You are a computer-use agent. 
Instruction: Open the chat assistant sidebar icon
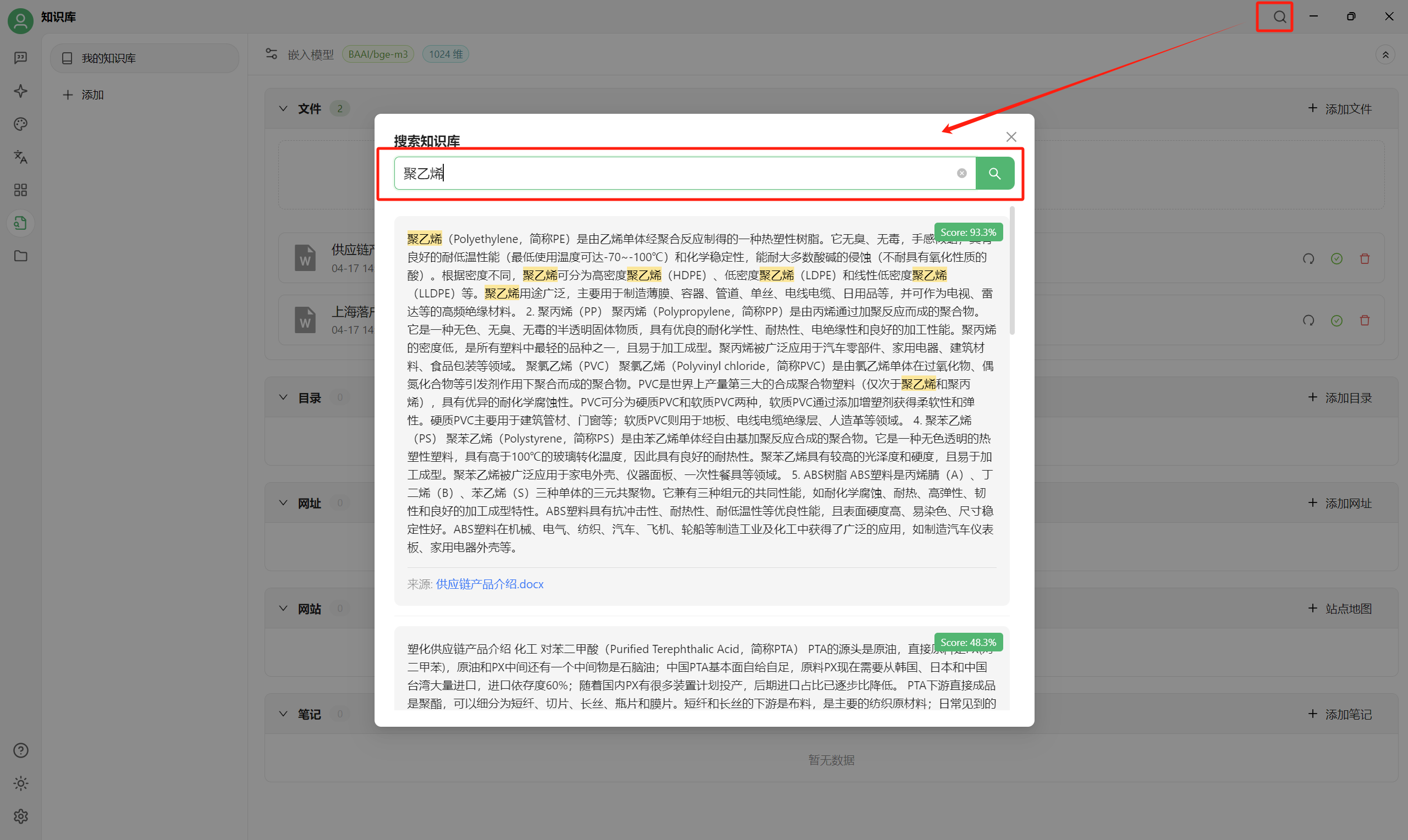21,58
